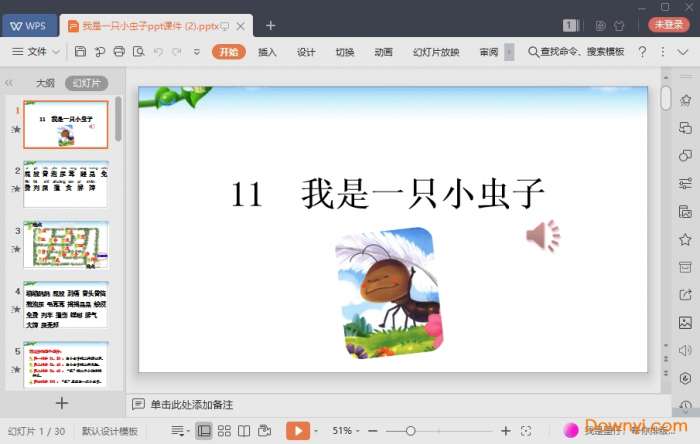Click the Save icon in quick toolbar
This screenshot has width=700, height=444.
(x=80, y=52)
